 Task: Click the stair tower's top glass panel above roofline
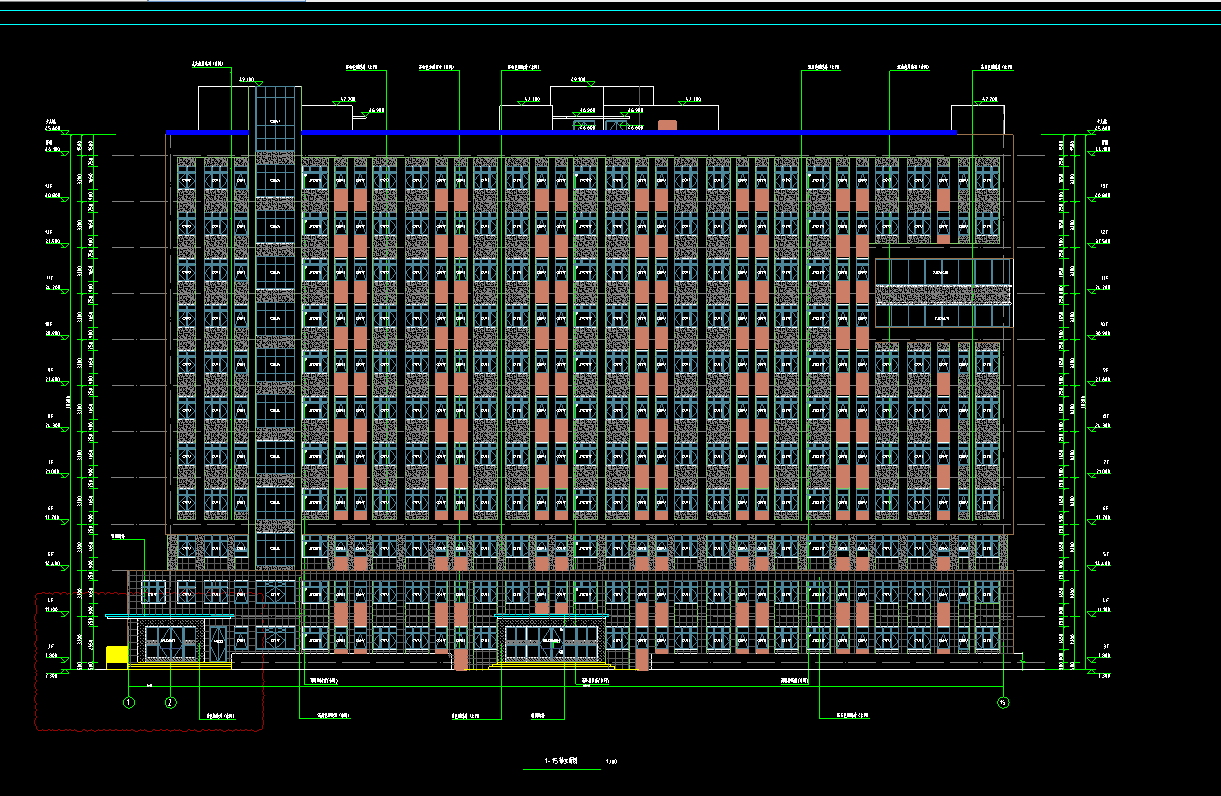(277, 108)
